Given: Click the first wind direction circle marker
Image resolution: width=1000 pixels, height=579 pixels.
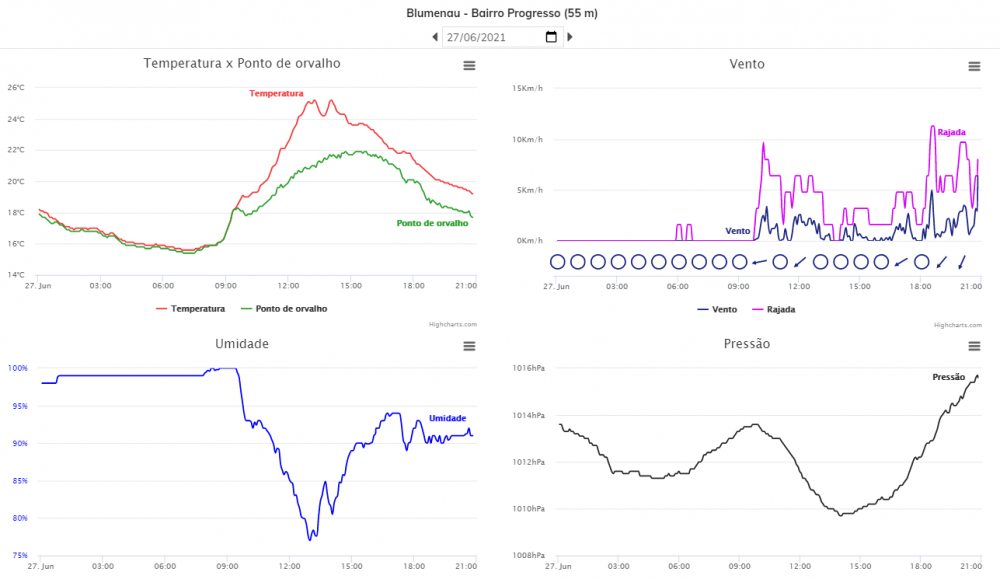Looking at the screenshot, I should pos(557,262).
